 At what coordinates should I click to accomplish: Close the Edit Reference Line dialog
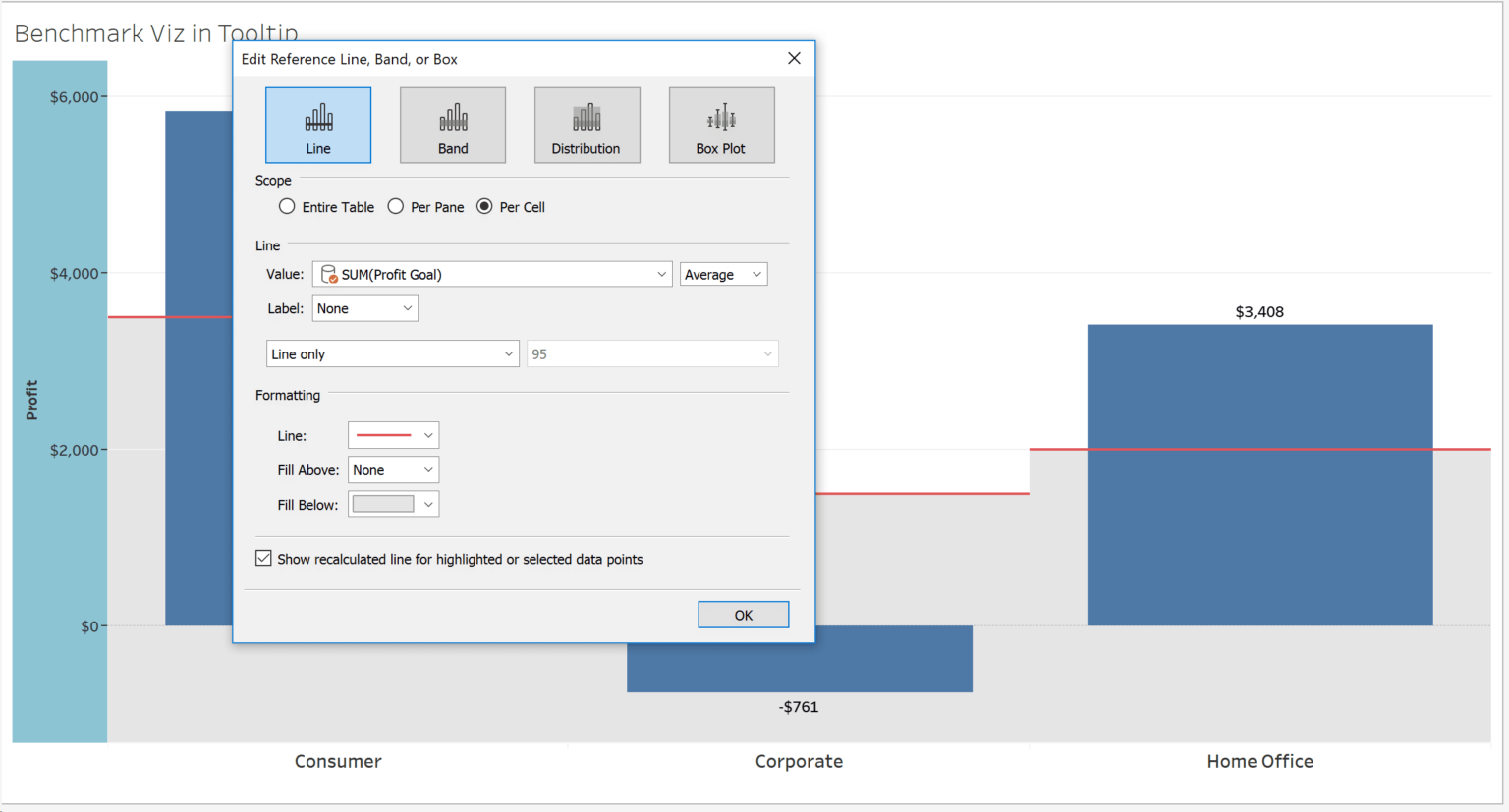click(x=794, y=59)
